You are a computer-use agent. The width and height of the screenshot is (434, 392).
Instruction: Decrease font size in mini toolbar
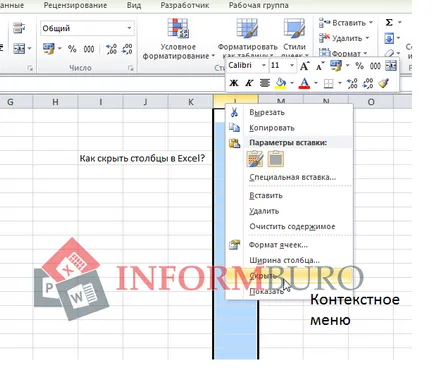320,66
